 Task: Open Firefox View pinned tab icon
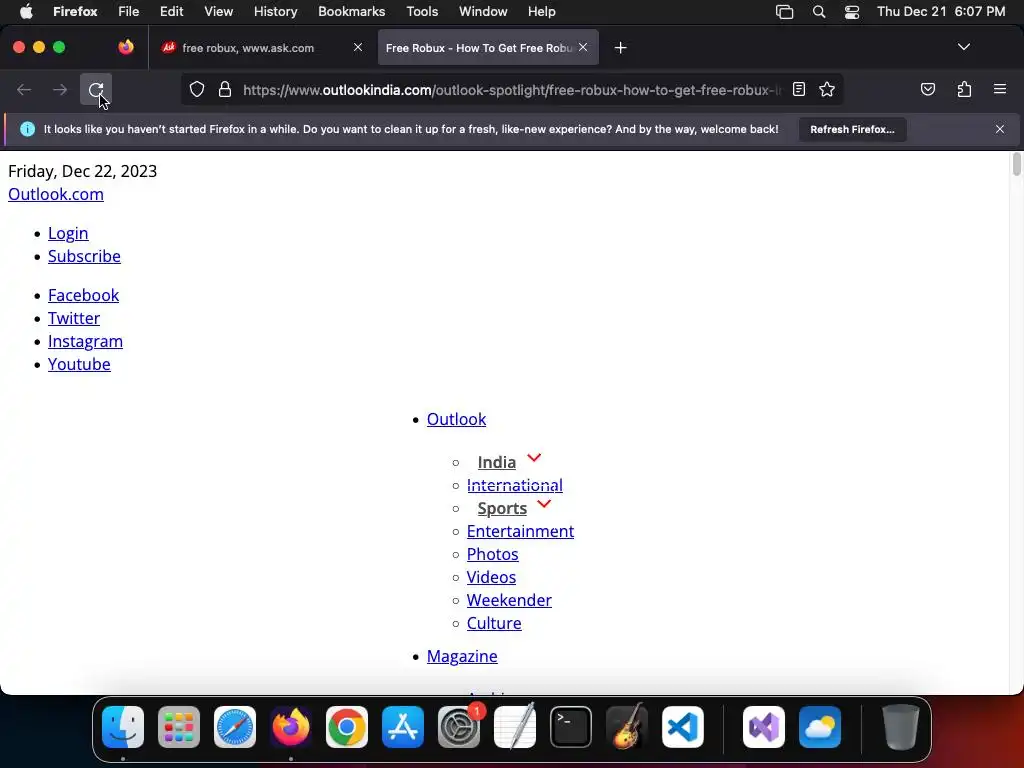(126, 47)
